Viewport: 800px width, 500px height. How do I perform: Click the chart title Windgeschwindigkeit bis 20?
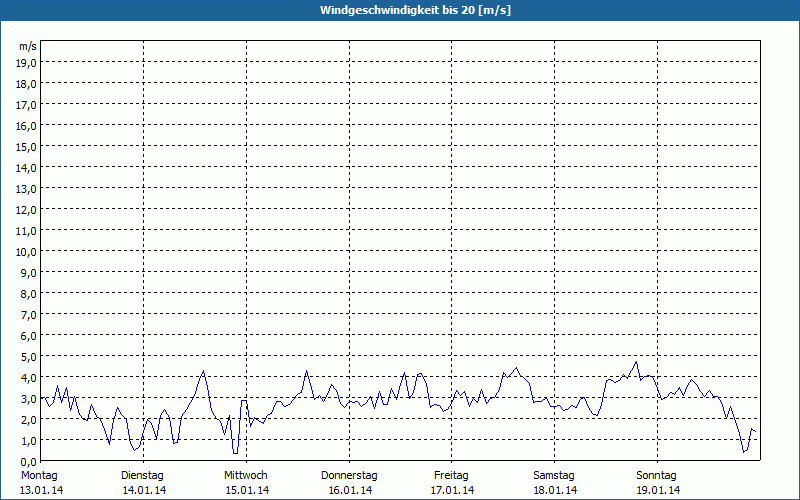(400, 10)
